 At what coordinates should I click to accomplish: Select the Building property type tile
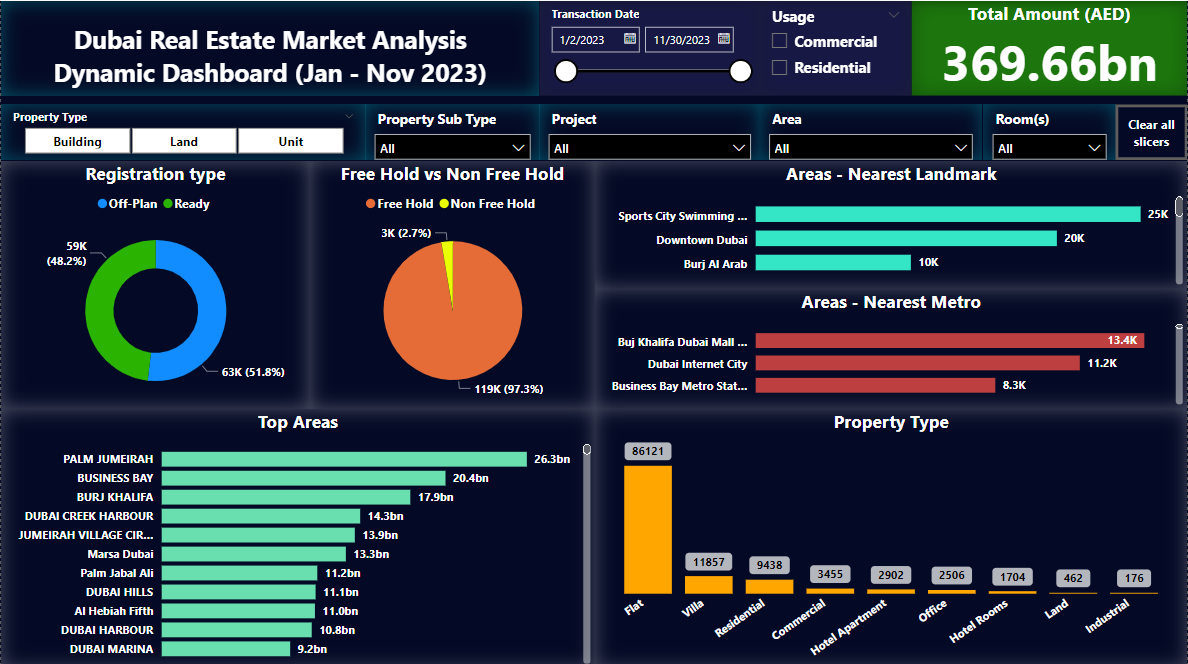(77, 141)
